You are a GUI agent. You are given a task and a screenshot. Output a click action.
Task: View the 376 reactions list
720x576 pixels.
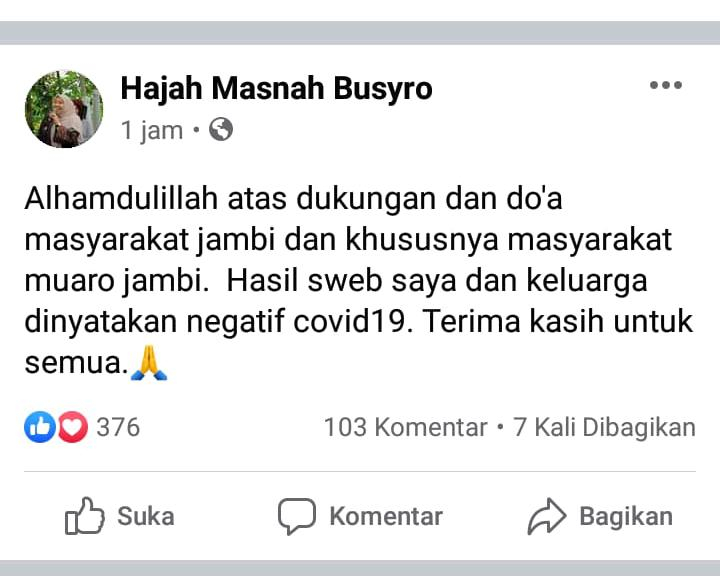tap(118, 427)
